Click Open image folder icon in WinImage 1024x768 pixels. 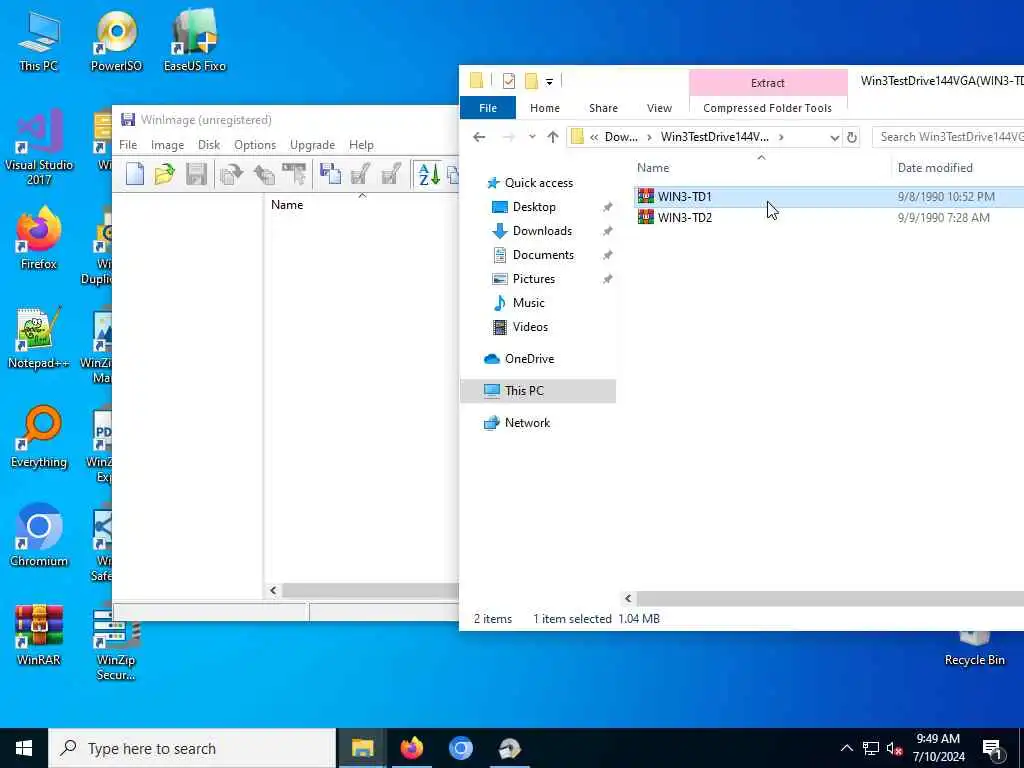tap(165, 174)
